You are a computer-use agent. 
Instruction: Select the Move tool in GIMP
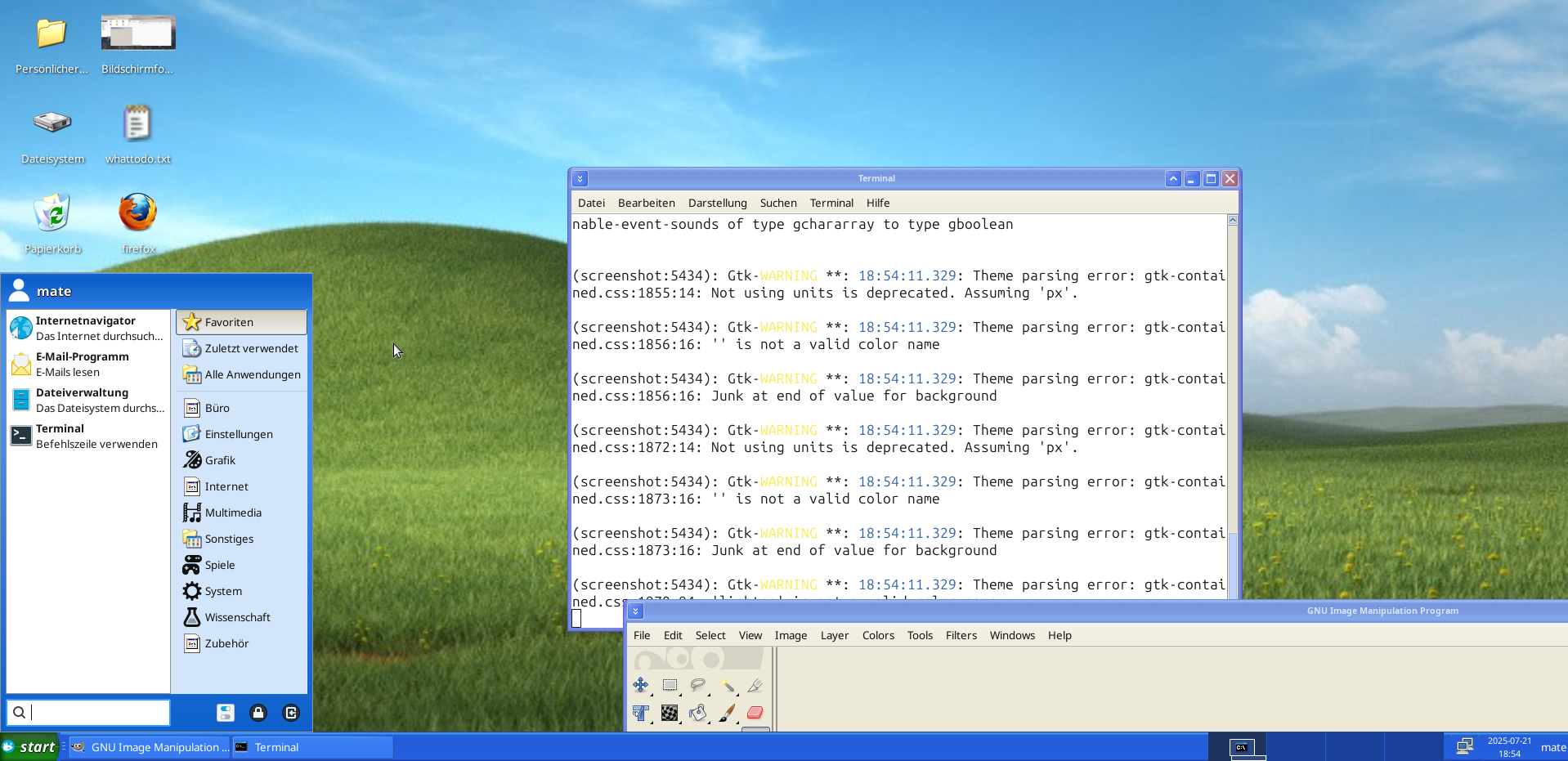[640, 685]
